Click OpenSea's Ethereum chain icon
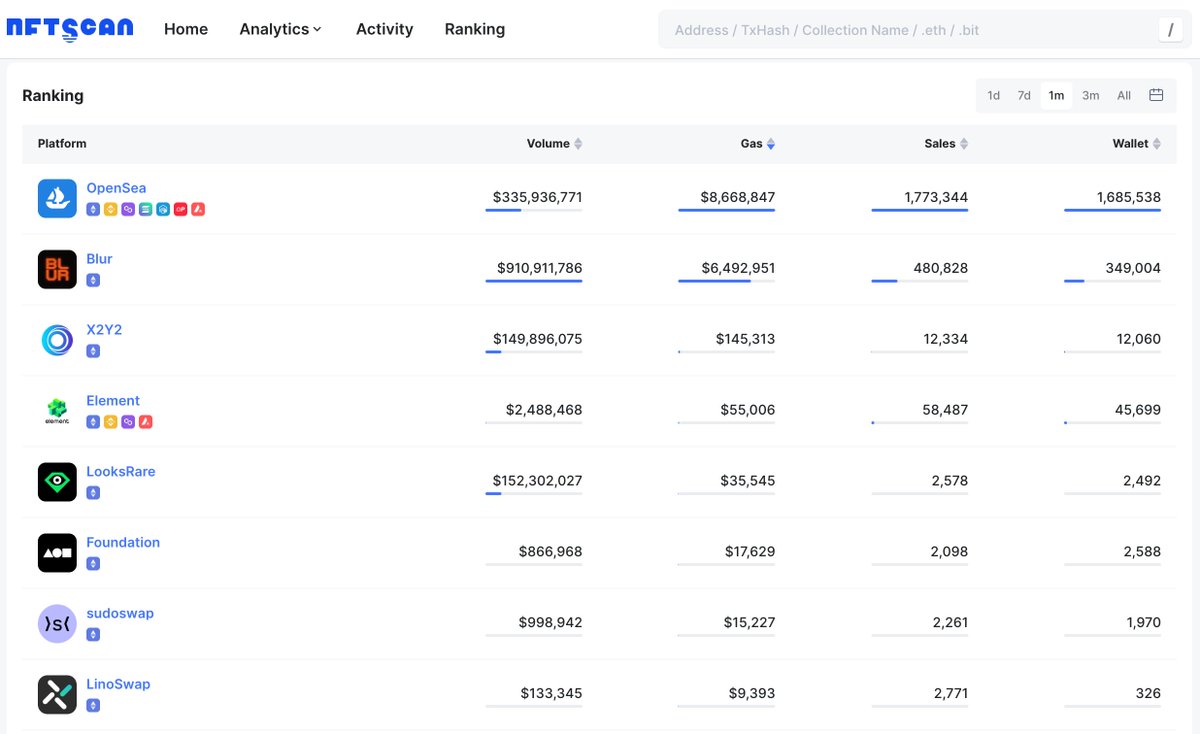This screenshot has height=734, width=1200. coord(93,209)
